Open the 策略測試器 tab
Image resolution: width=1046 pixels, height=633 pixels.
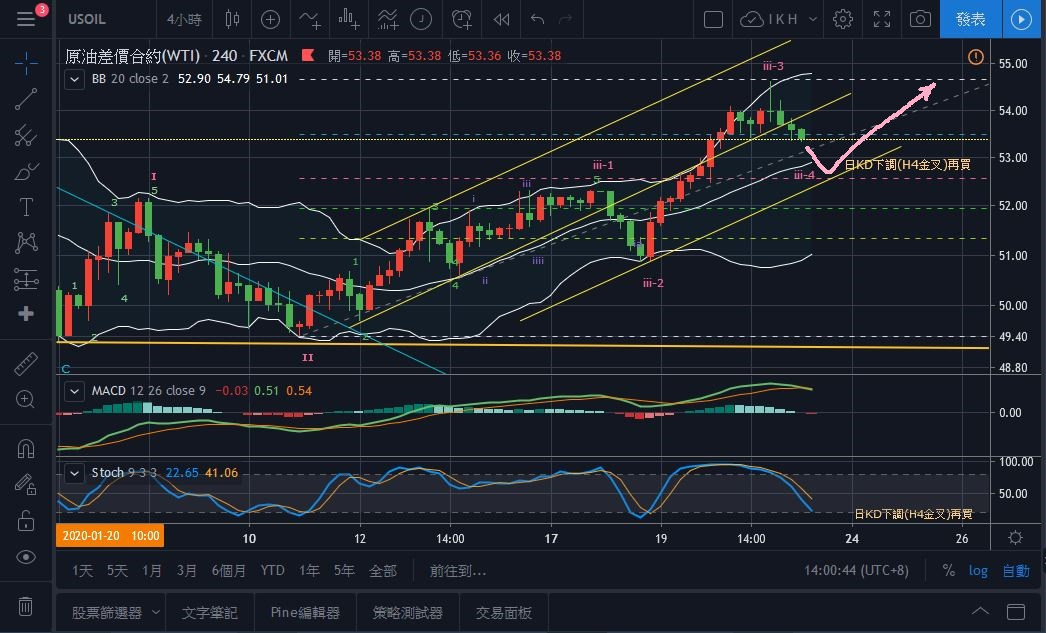click(407, 612)
